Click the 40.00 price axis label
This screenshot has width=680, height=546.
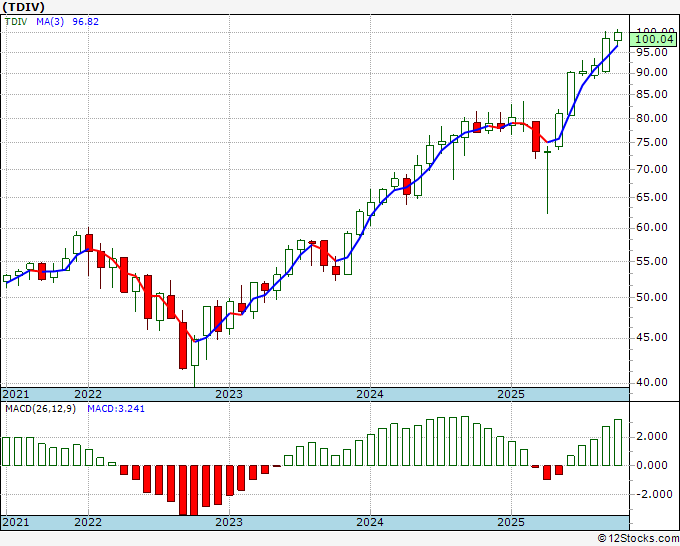652,382
